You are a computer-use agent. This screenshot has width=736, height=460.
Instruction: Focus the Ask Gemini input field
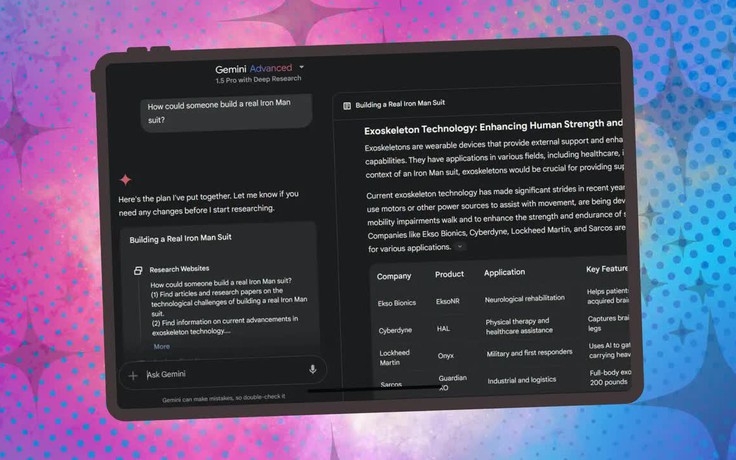220,374
